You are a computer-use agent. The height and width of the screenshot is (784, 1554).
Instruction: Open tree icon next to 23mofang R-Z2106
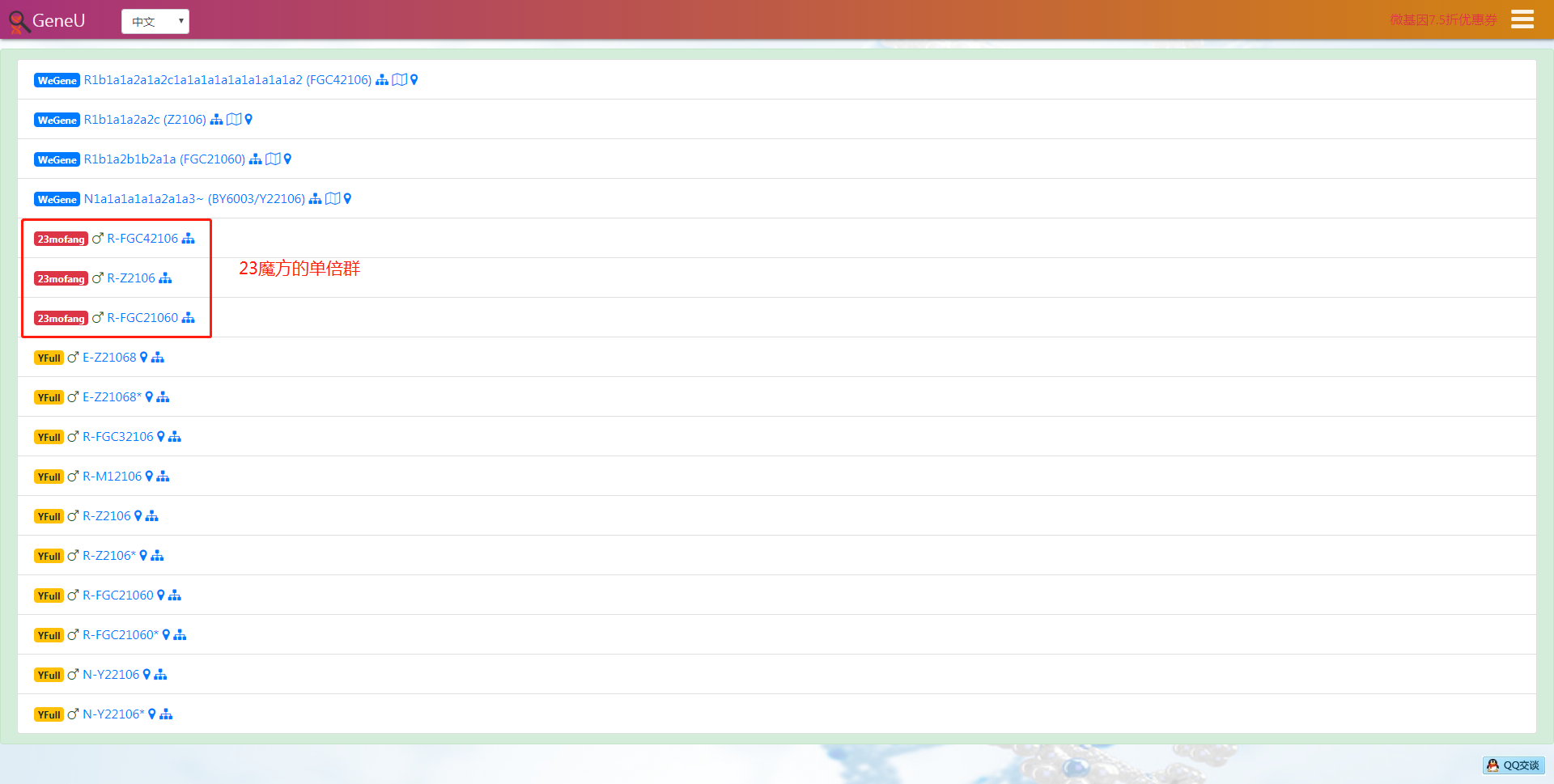pyautogui.click(x=165, y=278)
